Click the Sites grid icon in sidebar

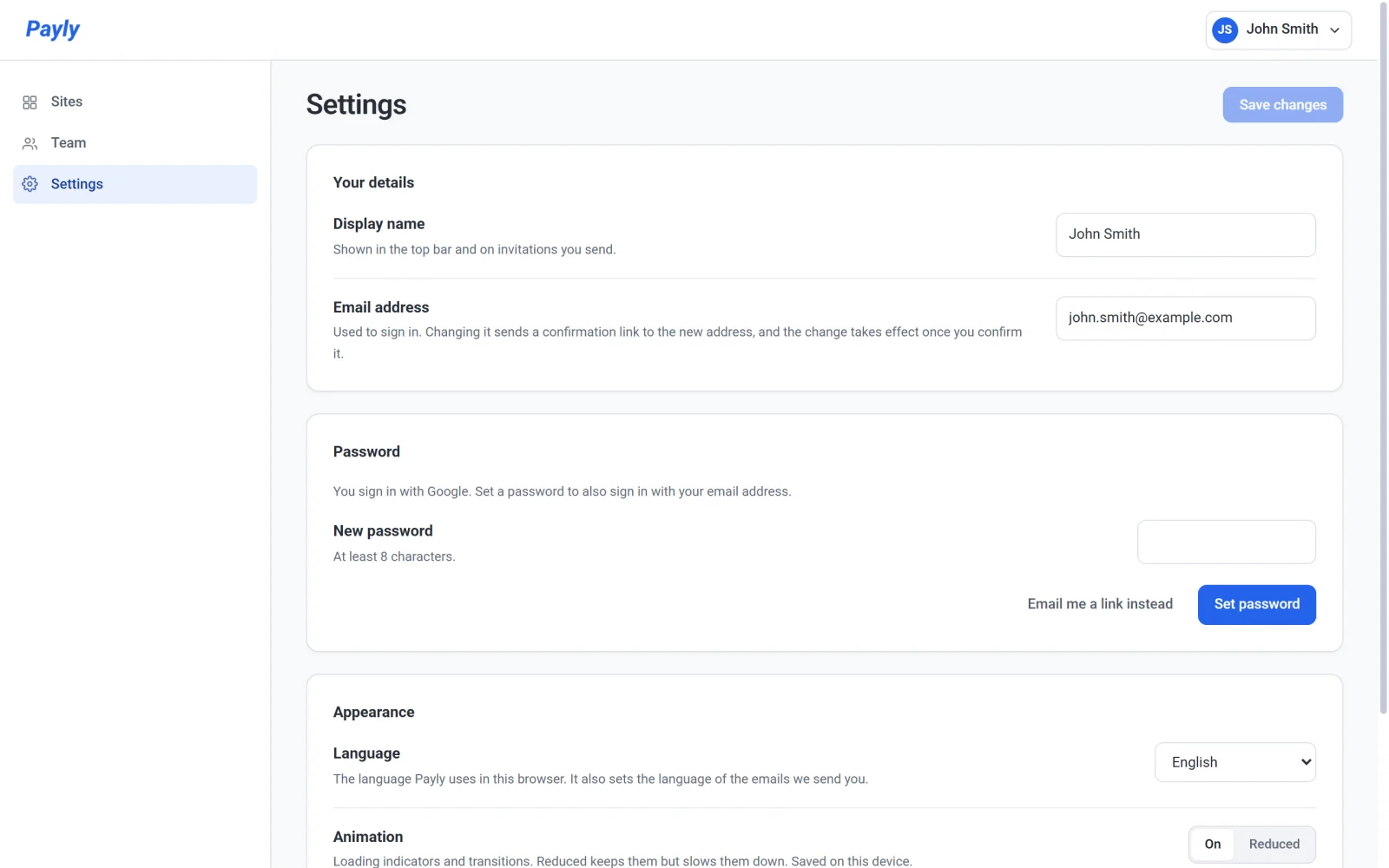(30, 102)
